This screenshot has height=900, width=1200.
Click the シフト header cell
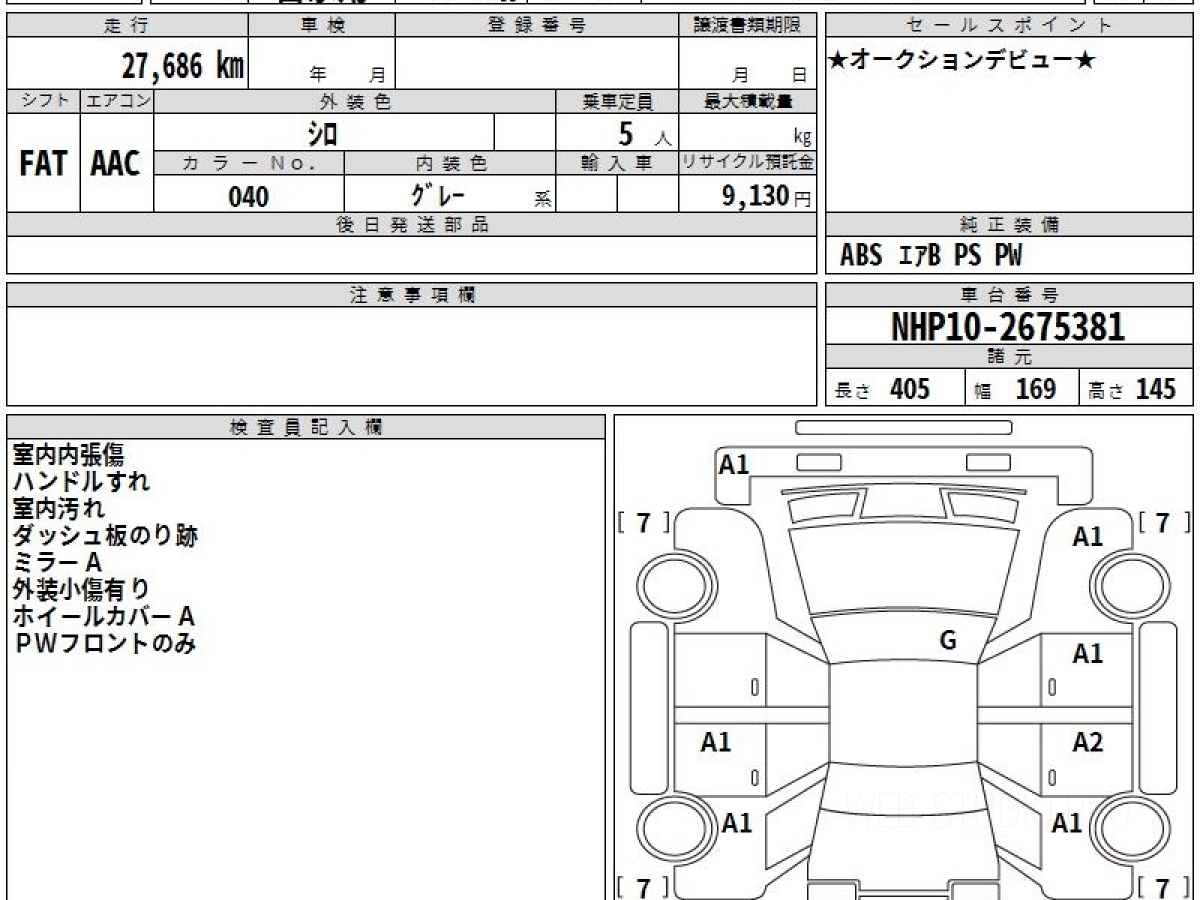tap(43, 101)
